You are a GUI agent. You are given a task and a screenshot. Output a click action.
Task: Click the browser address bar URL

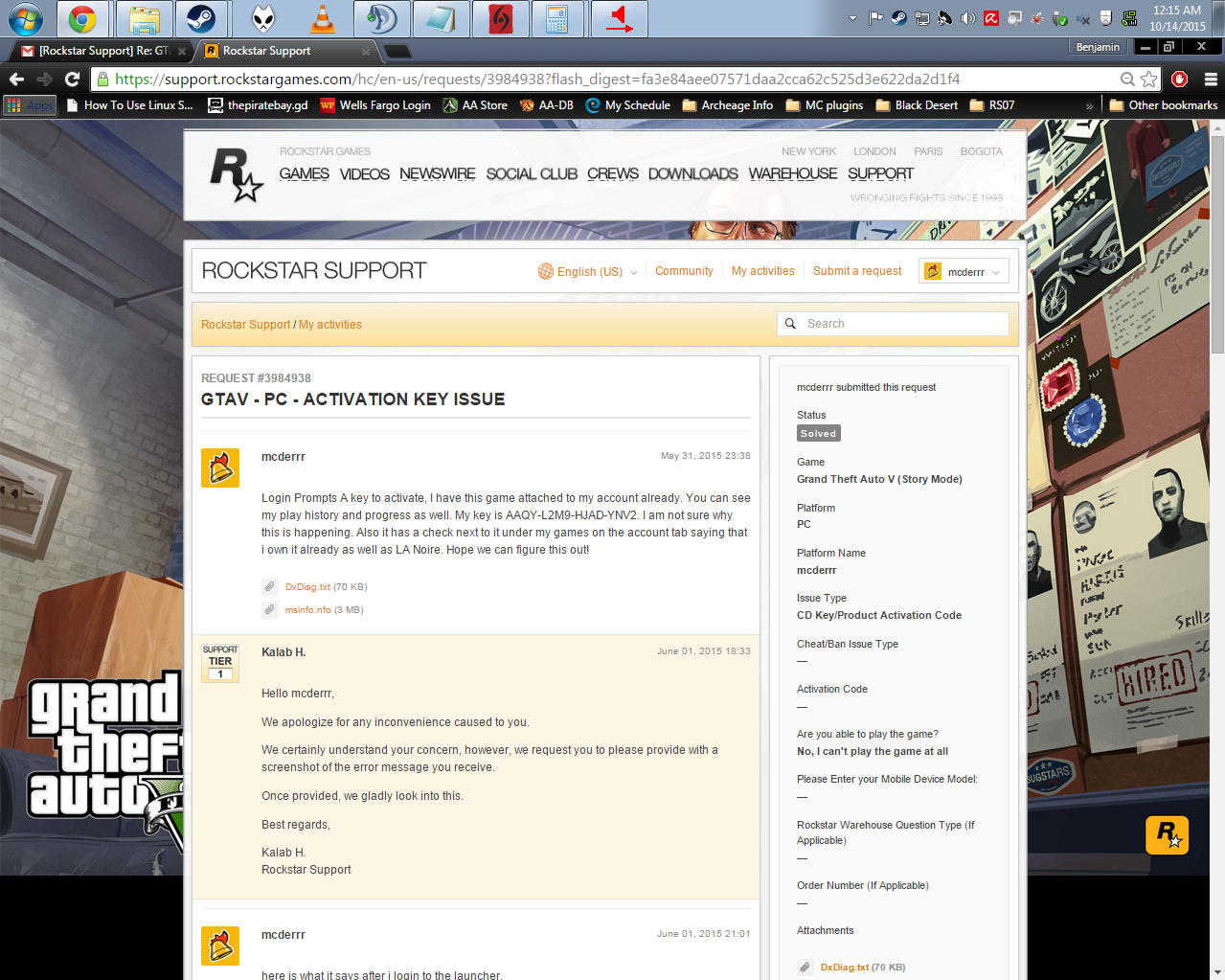point(536,80)
